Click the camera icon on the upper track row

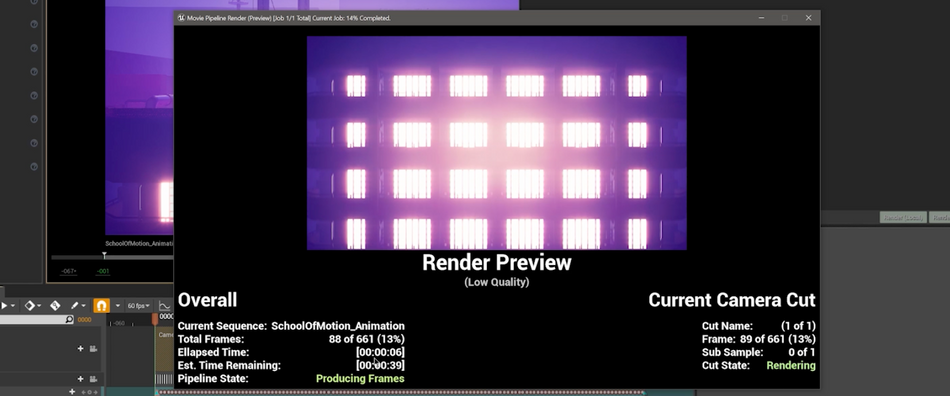click(93, 349)
